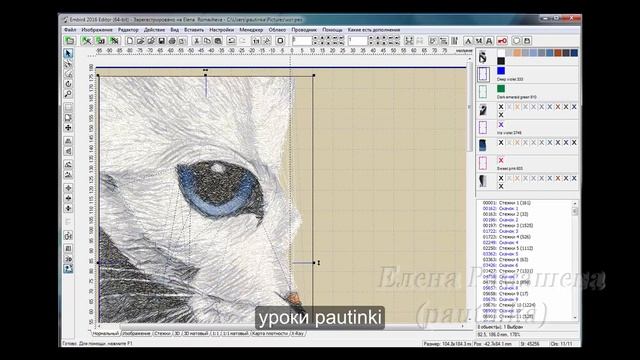
Task: Click the undo toolbar icon
Action: 231,41
